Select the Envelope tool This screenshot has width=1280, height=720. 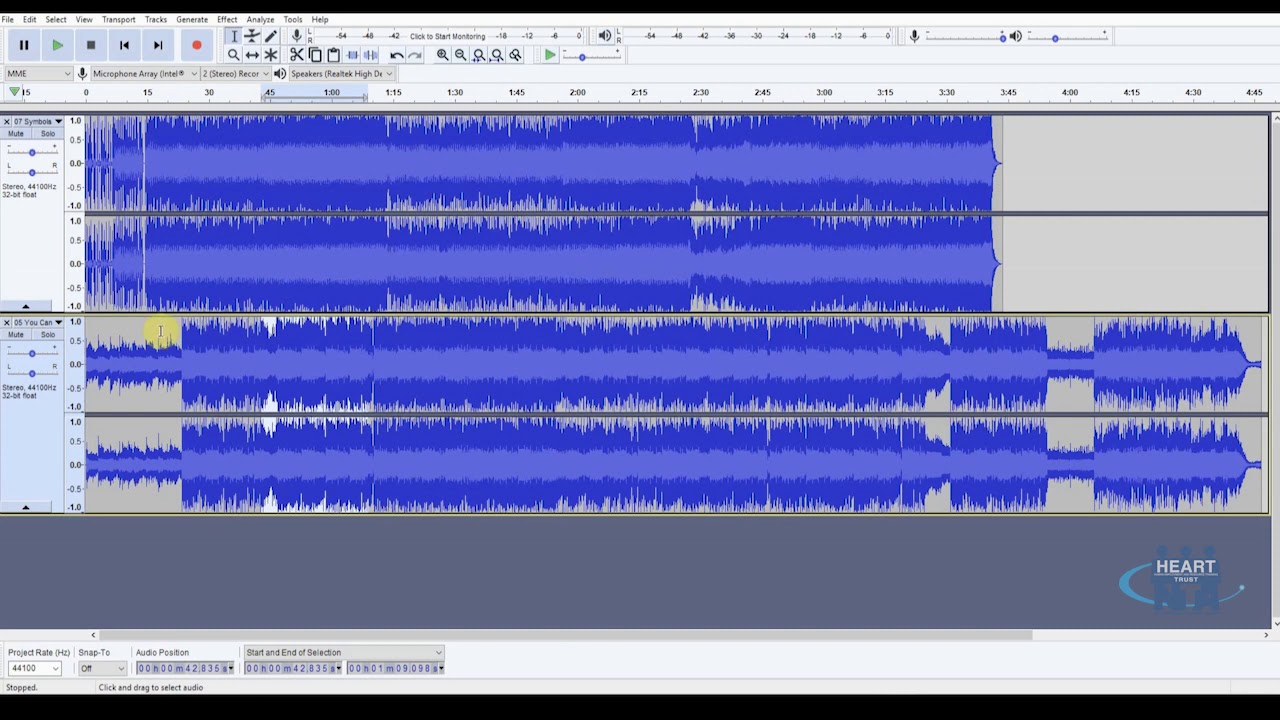[x=252, y=36]
